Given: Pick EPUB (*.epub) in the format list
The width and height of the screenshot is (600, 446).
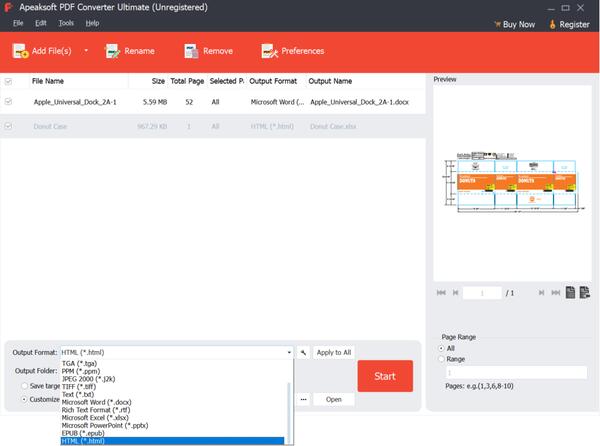Looking at the screenshot, I should [x=85, y=433].
